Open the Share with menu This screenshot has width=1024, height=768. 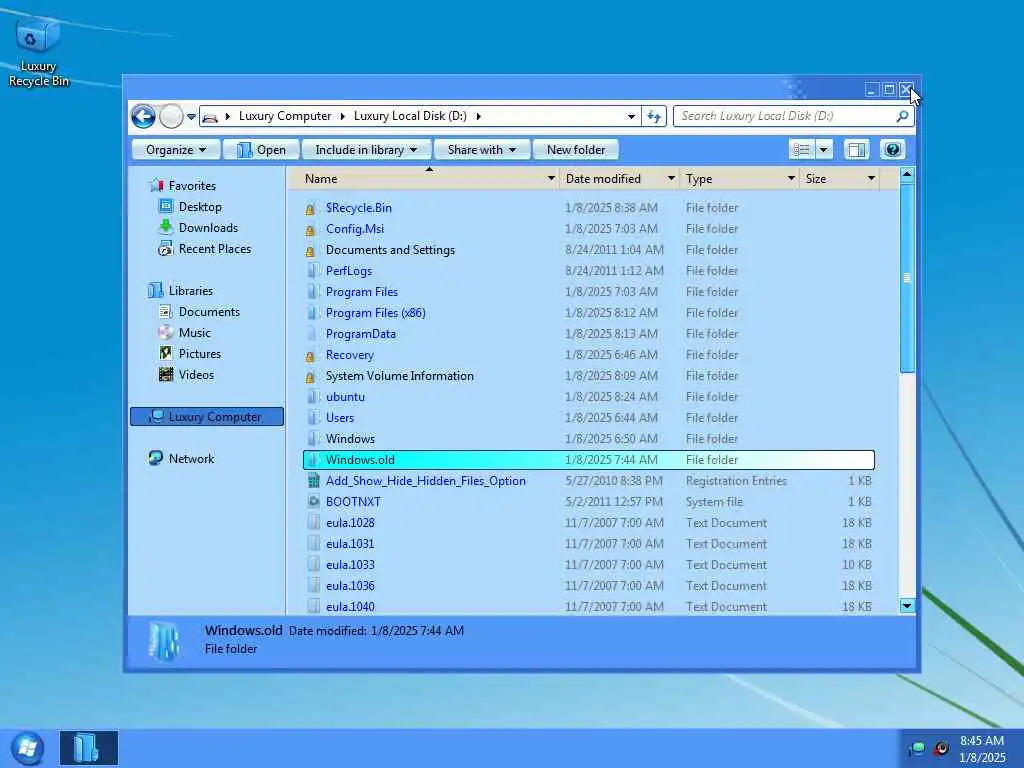(x=482, y=150)
